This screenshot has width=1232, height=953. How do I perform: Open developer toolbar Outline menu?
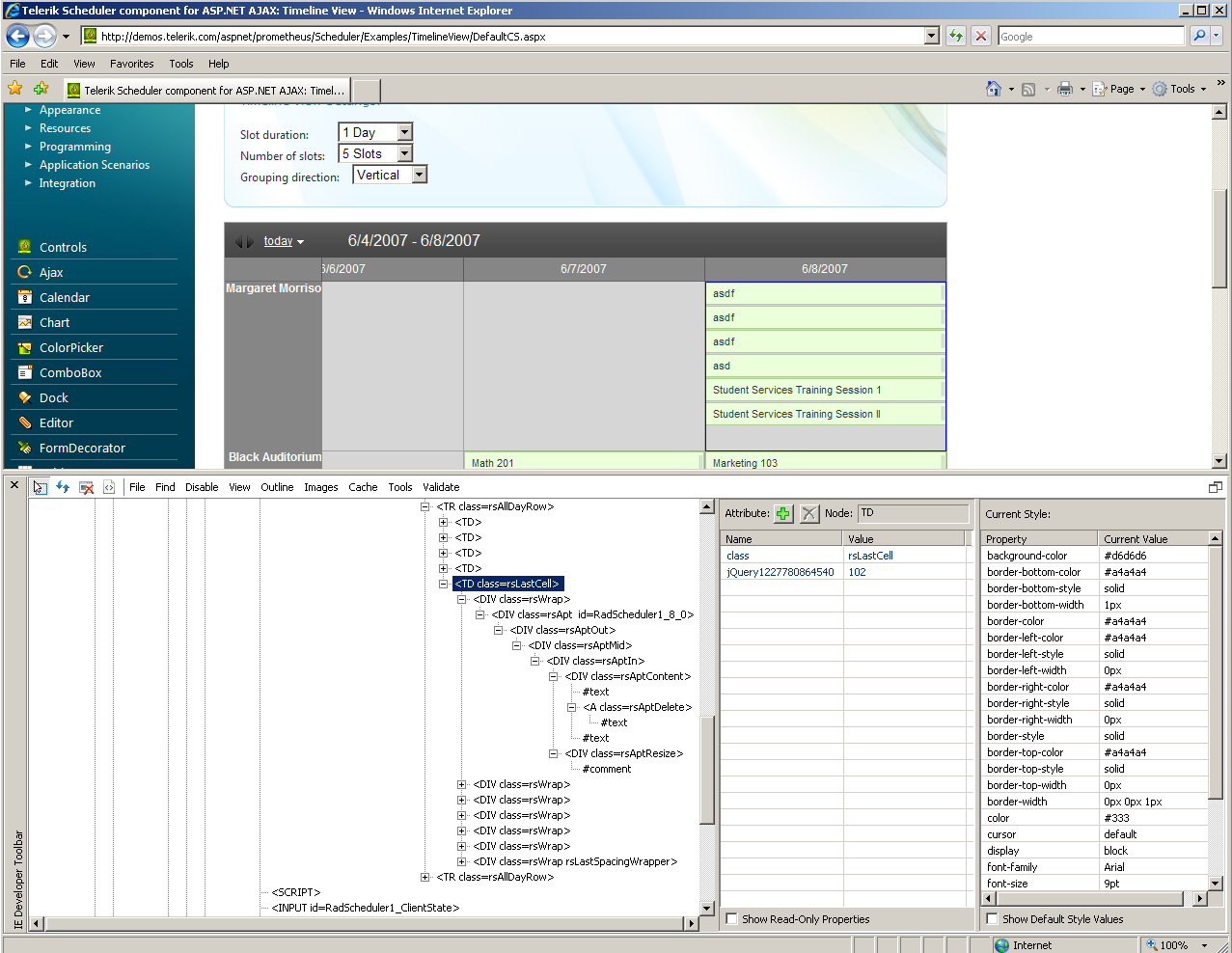[277, 487]
